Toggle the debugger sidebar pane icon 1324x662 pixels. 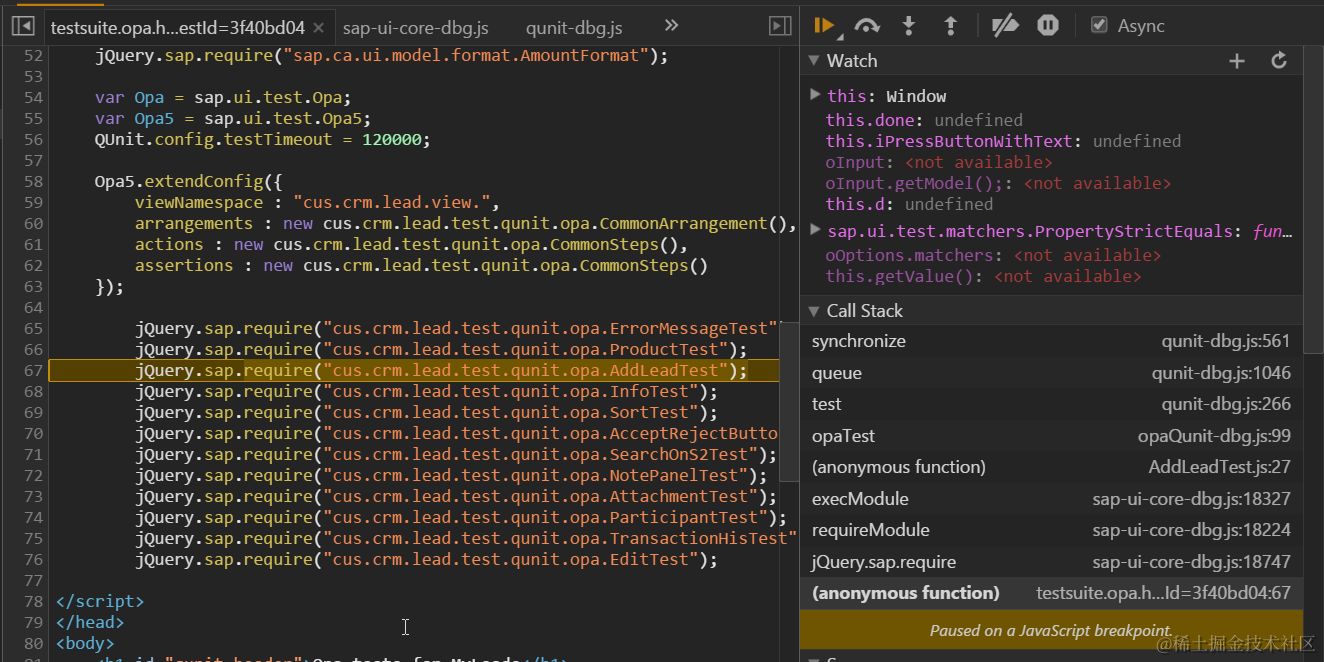[x=779, y=27]
